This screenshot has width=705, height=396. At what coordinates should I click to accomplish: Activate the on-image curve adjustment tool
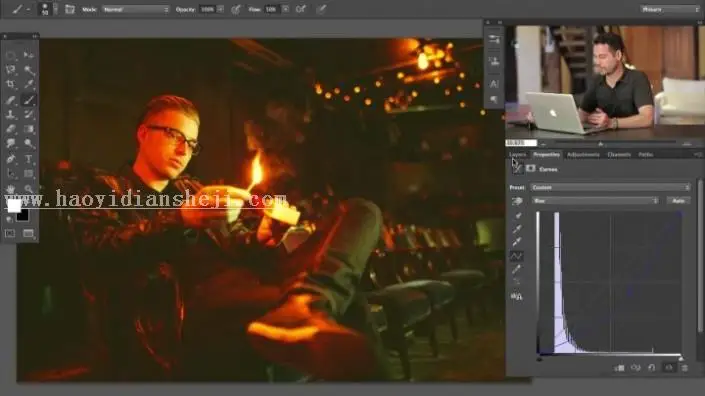click(x=517, y=201)
